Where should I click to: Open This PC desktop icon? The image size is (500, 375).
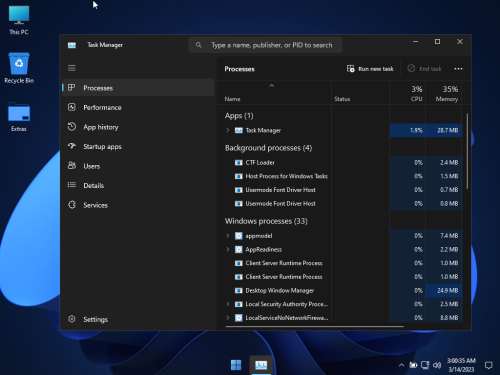19,21
